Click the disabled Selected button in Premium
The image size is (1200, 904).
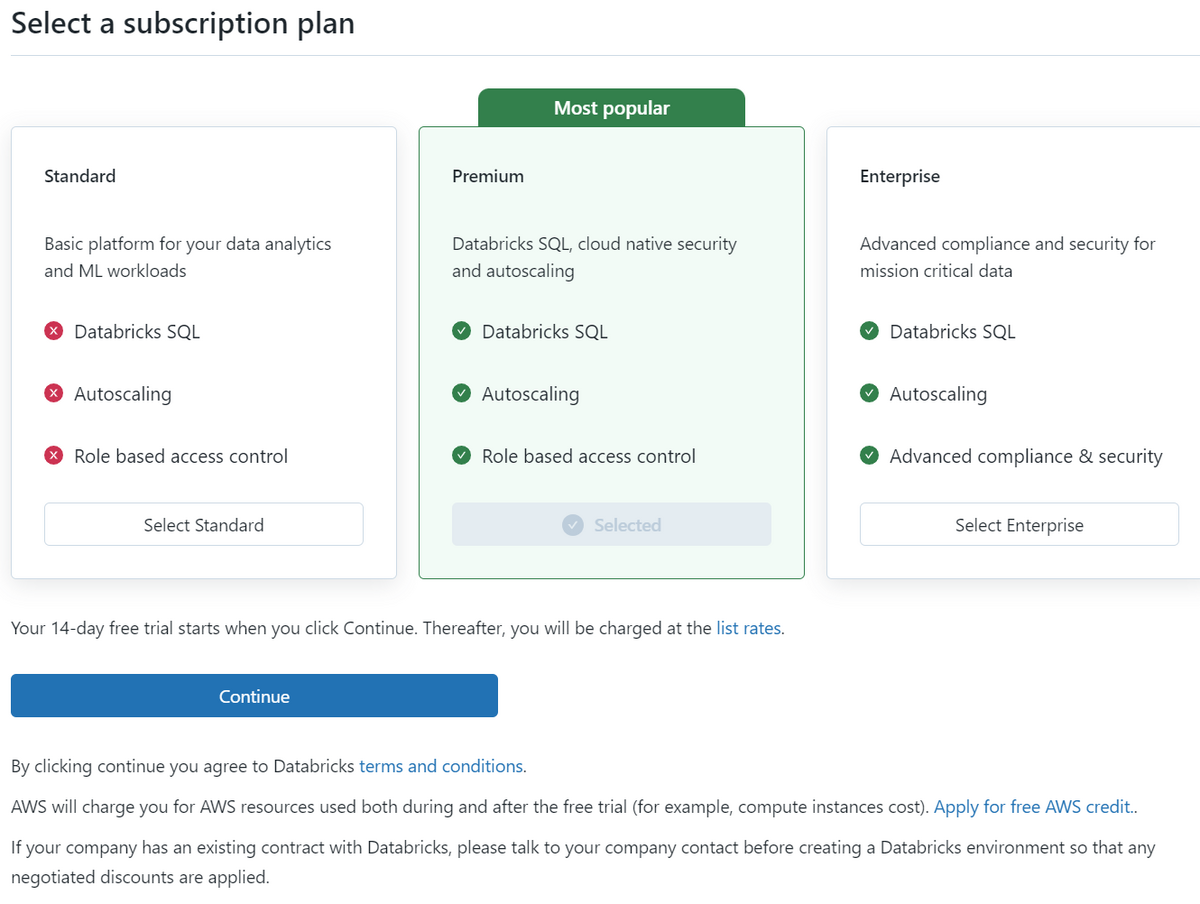[611, 524]
